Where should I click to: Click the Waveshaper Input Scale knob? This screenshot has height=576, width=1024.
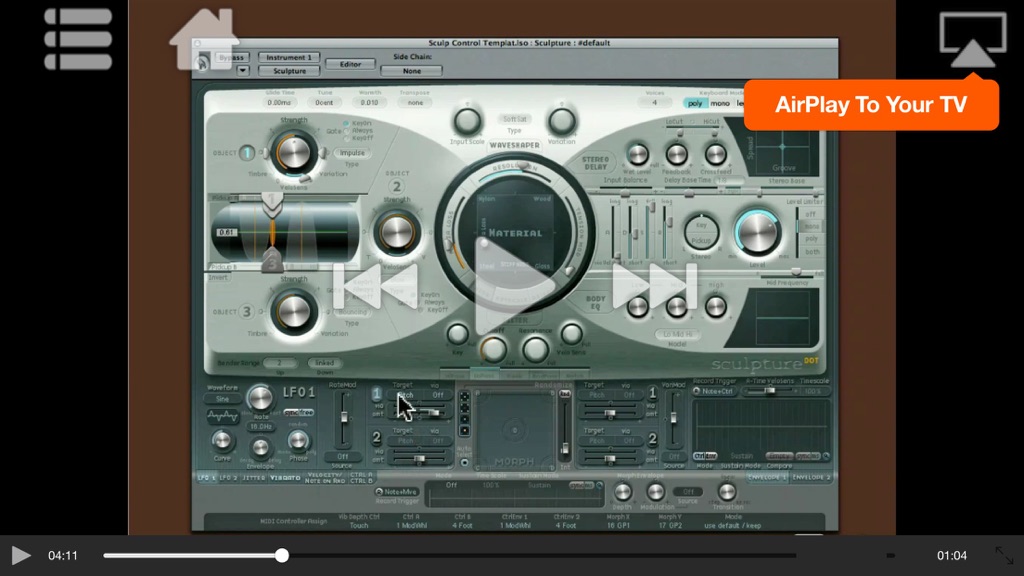(467, 121)
